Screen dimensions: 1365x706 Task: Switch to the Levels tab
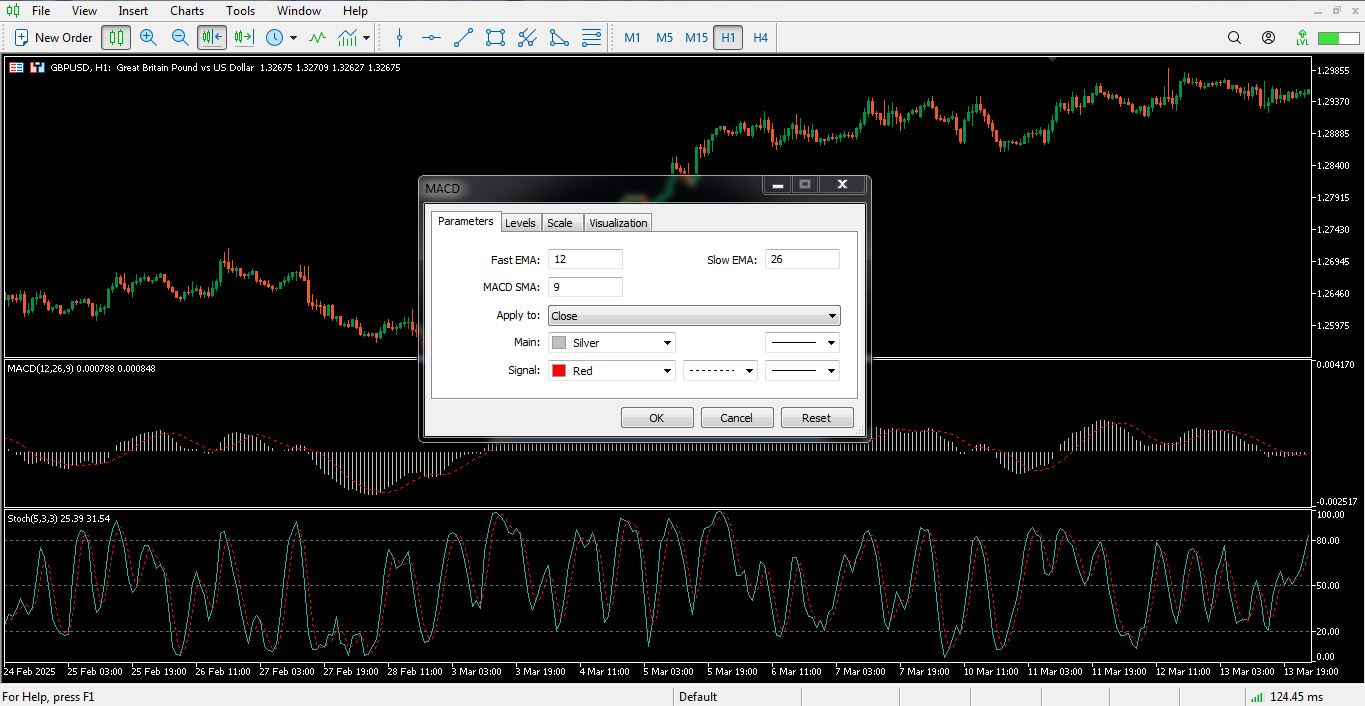click(x=520, y=223)
